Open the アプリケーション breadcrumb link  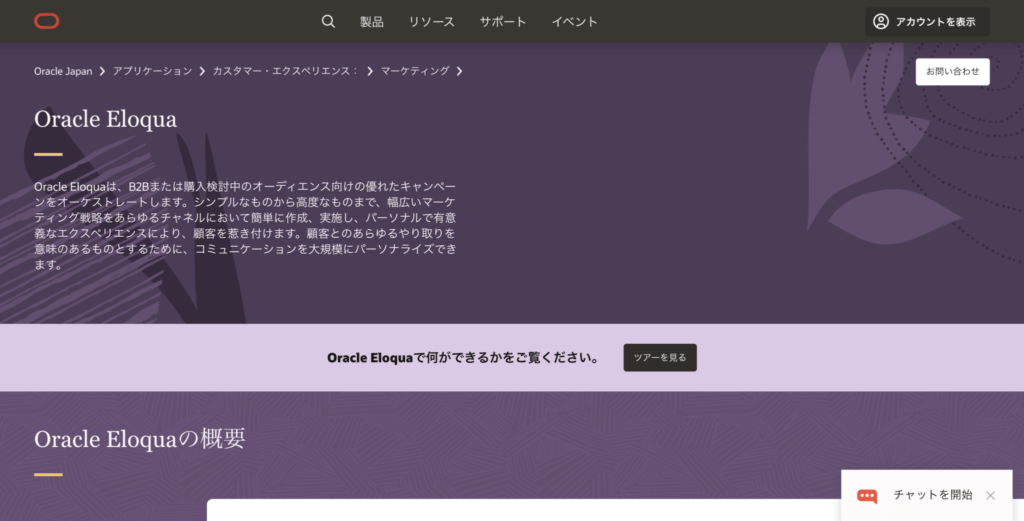[x=152, y=71]
